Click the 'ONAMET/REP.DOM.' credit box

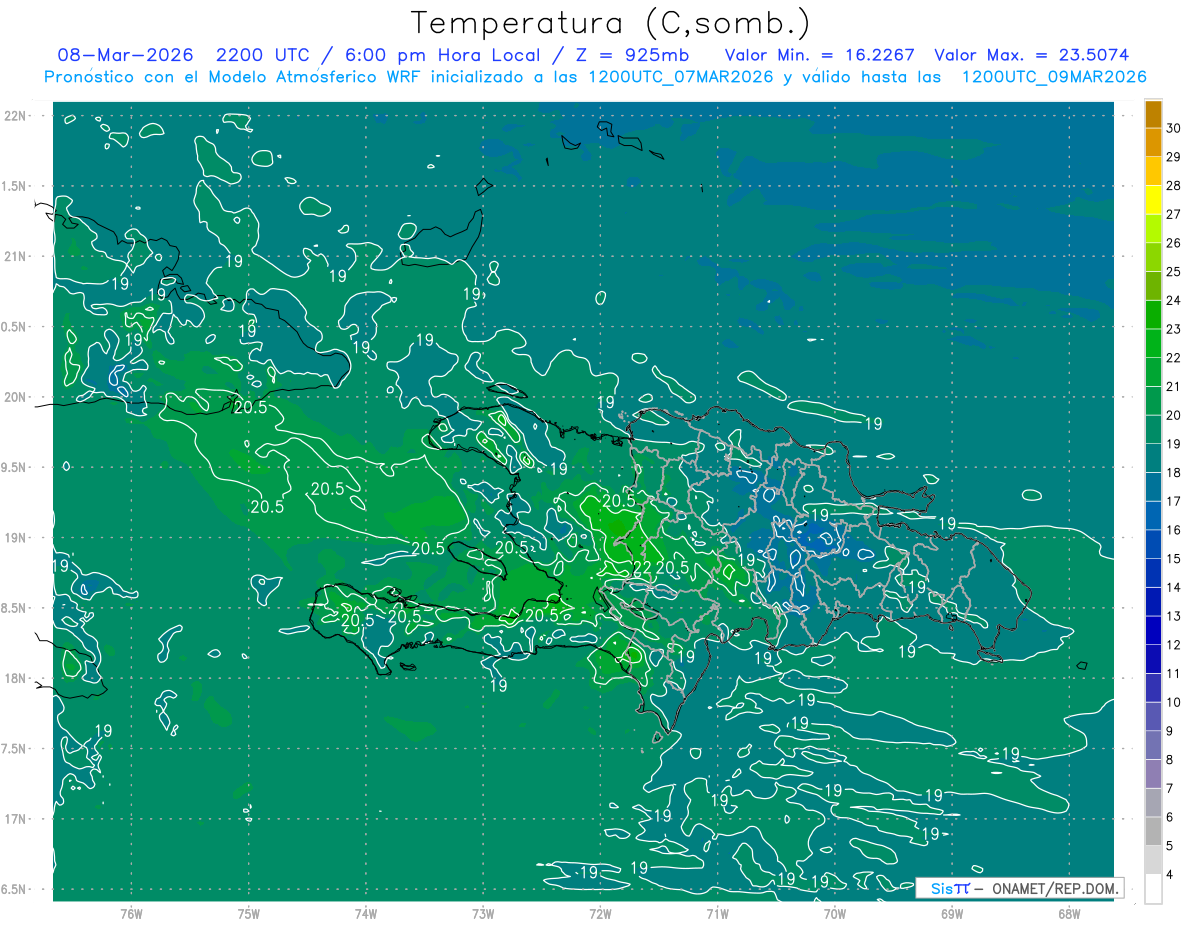pos(1019,888)
